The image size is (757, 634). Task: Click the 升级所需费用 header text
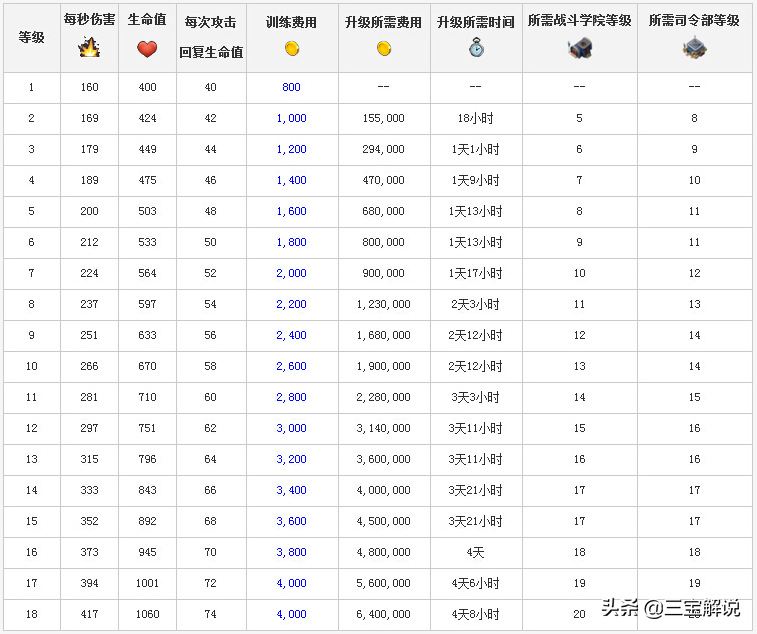click(384, 22)
